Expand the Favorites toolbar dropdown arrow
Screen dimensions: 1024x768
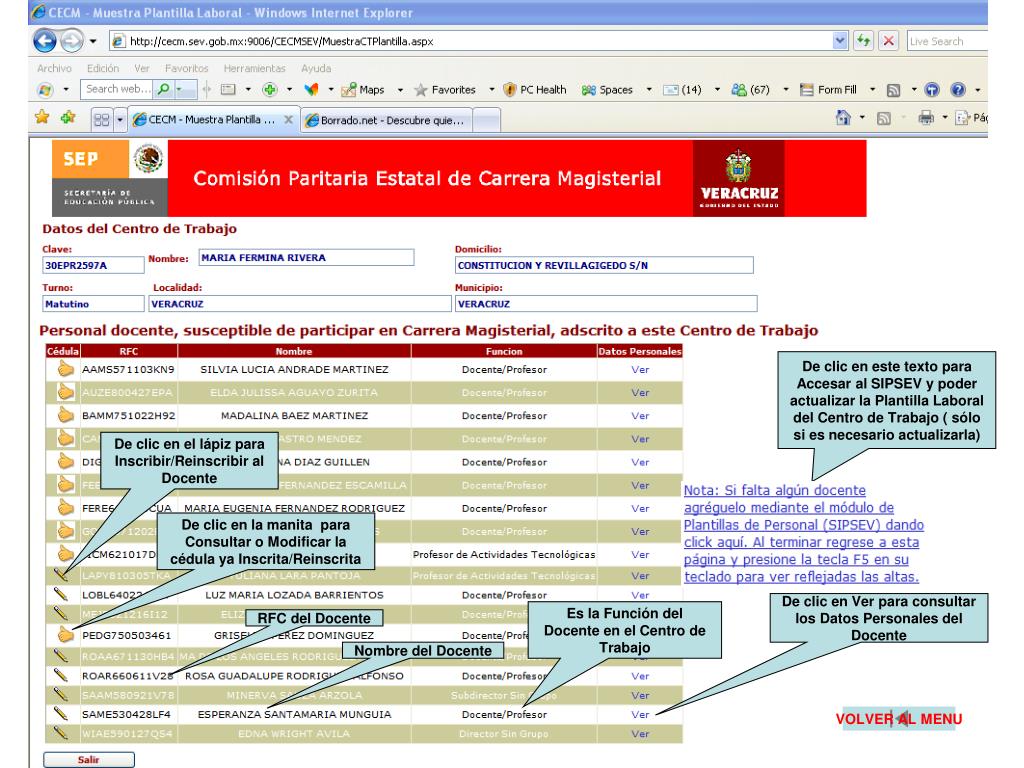pos(491,90)
